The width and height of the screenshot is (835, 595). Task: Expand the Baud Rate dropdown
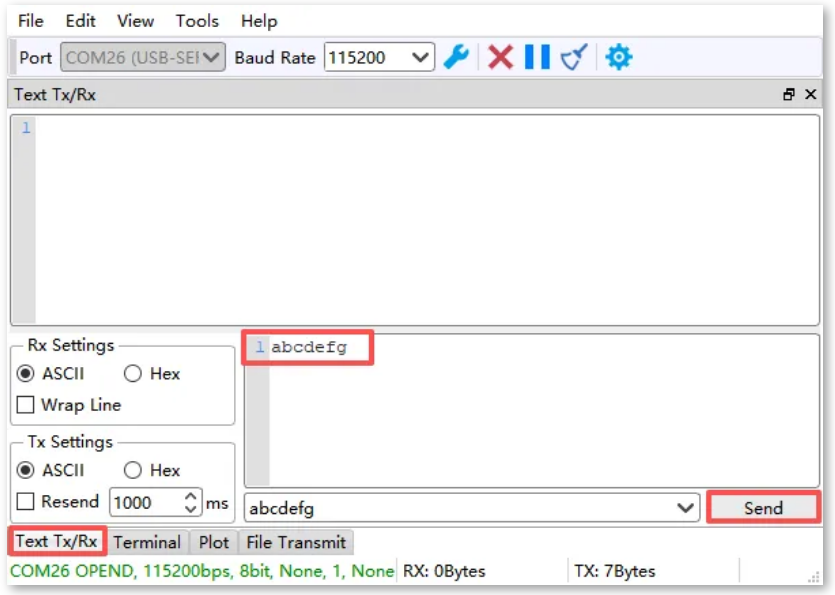421,57
